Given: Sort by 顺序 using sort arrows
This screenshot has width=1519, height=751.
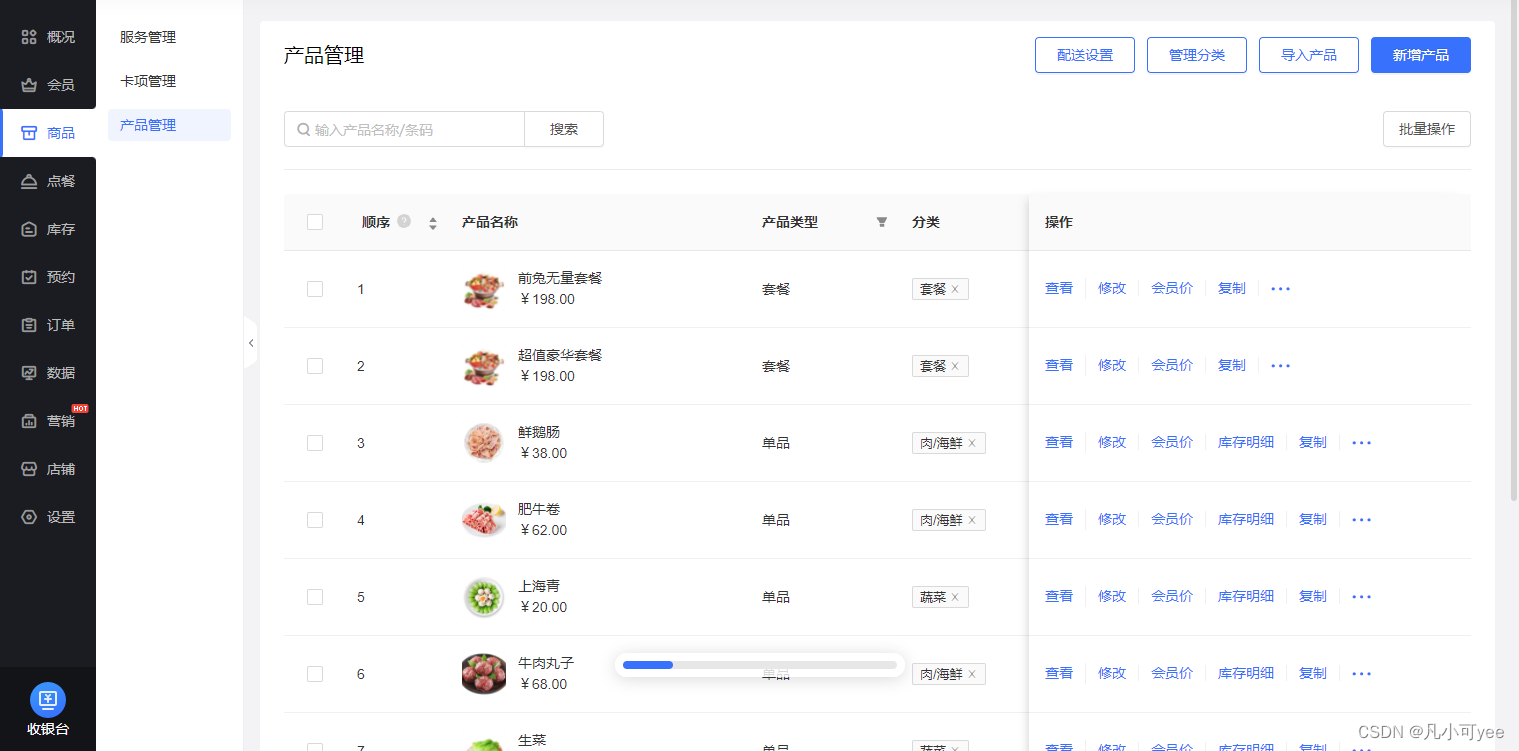Looking at the screenshot, I should click(x=433, y=223).
